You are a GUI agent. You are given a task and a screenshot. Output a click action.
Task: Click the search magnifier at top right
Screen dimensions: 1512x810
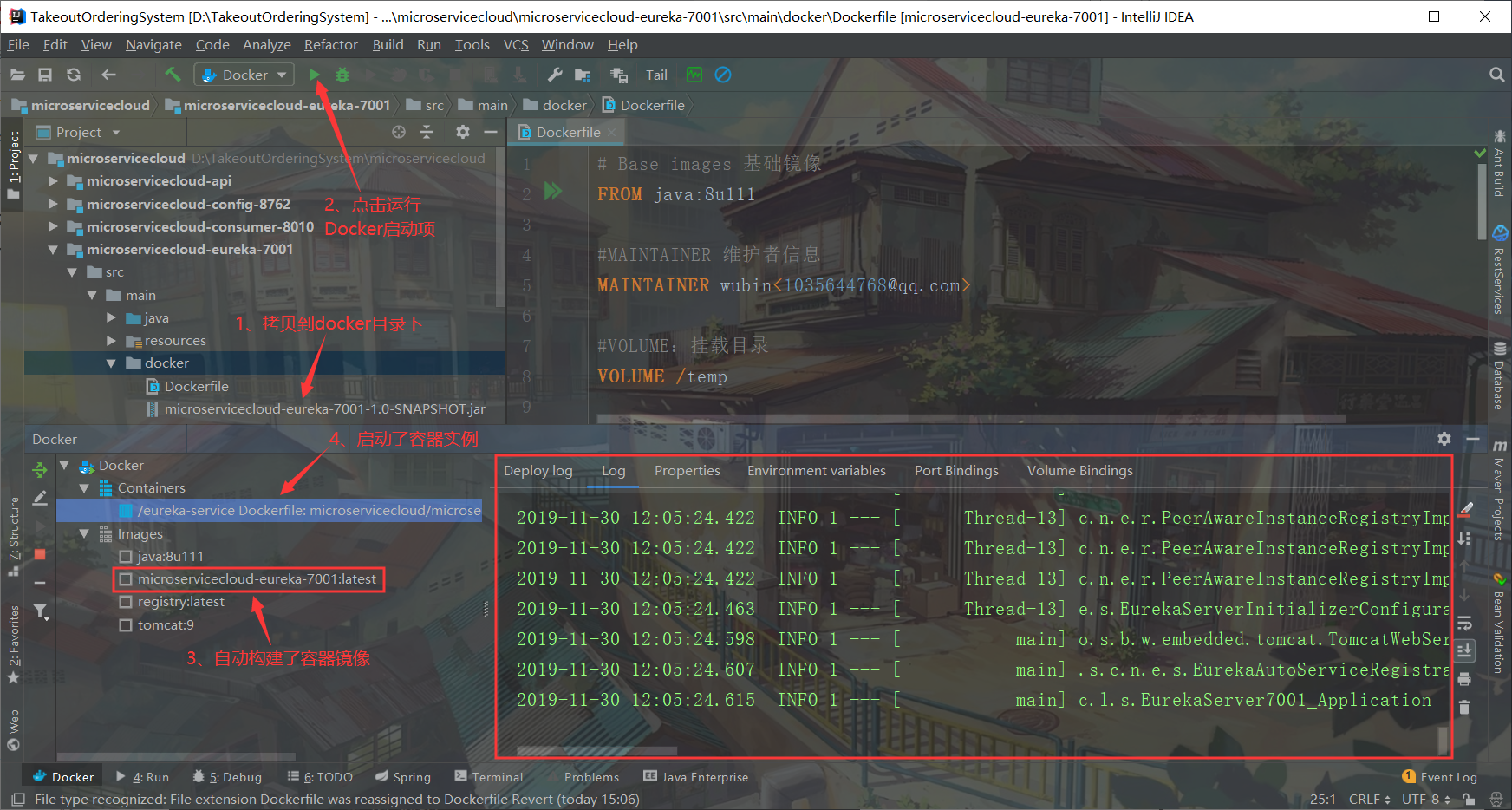[x=1497, y=75]
